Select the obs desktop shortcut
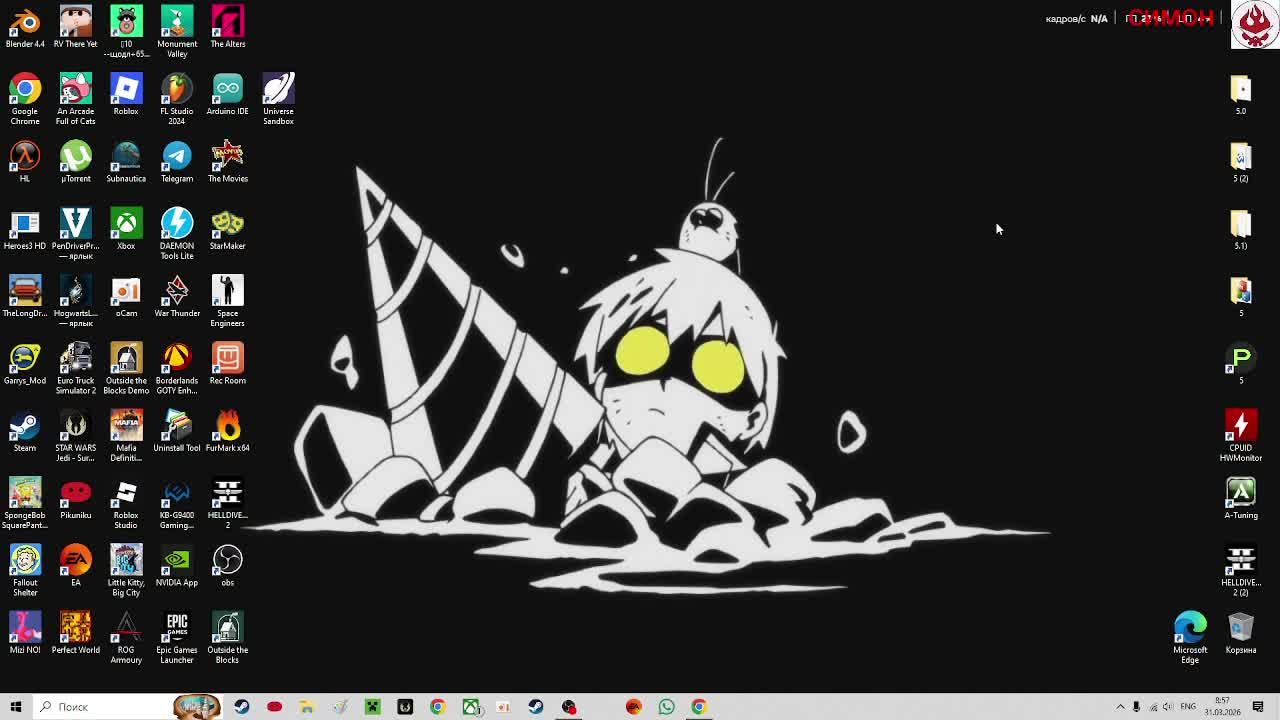 (x=227, y=566)
